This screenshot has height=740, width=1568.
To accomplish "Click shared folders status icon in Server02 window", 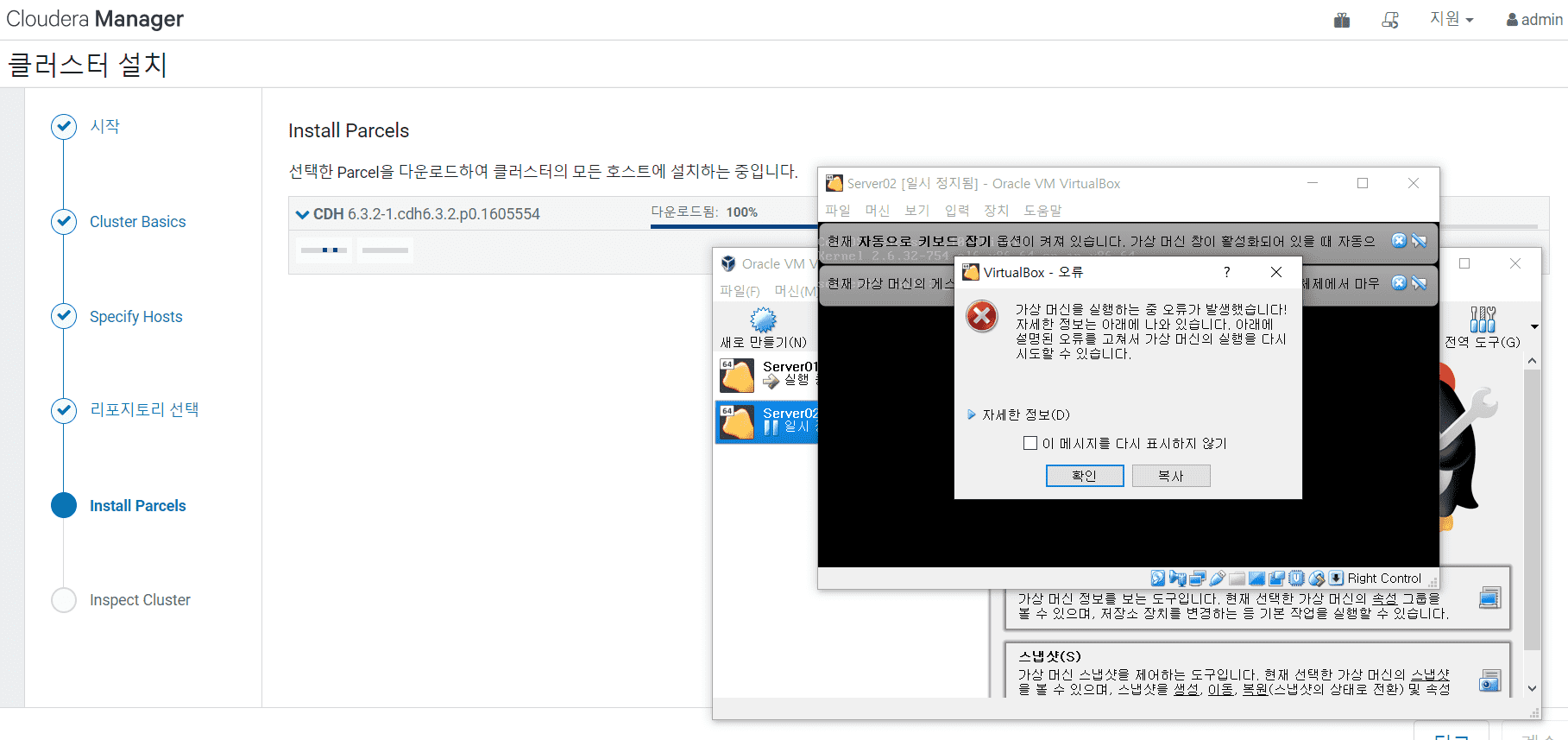I will tap(1237, 579).
